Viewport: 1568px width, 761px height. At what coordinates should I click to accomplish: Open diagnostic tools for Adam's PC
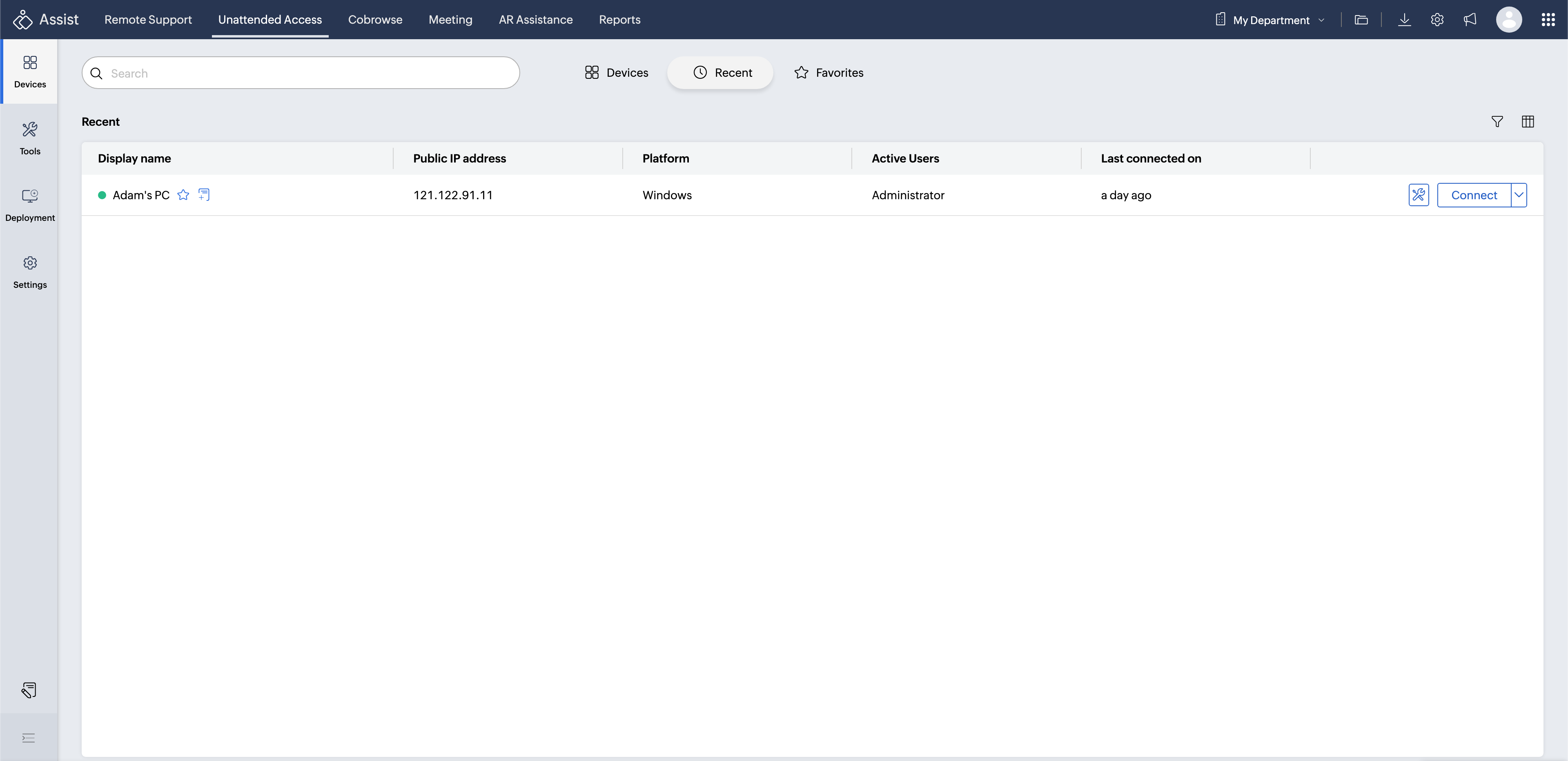pyautogui.click(x=1418, y=195)
